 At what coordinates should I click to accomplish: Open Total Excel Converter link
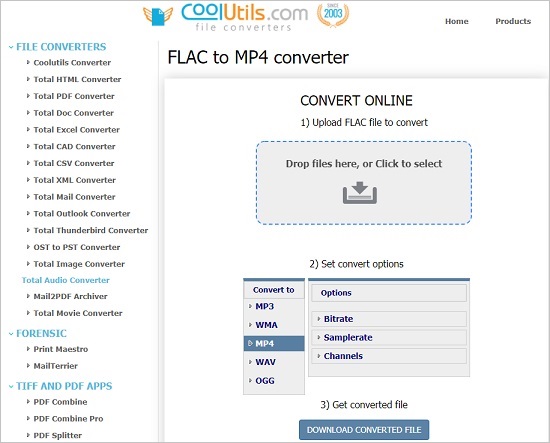76,130
